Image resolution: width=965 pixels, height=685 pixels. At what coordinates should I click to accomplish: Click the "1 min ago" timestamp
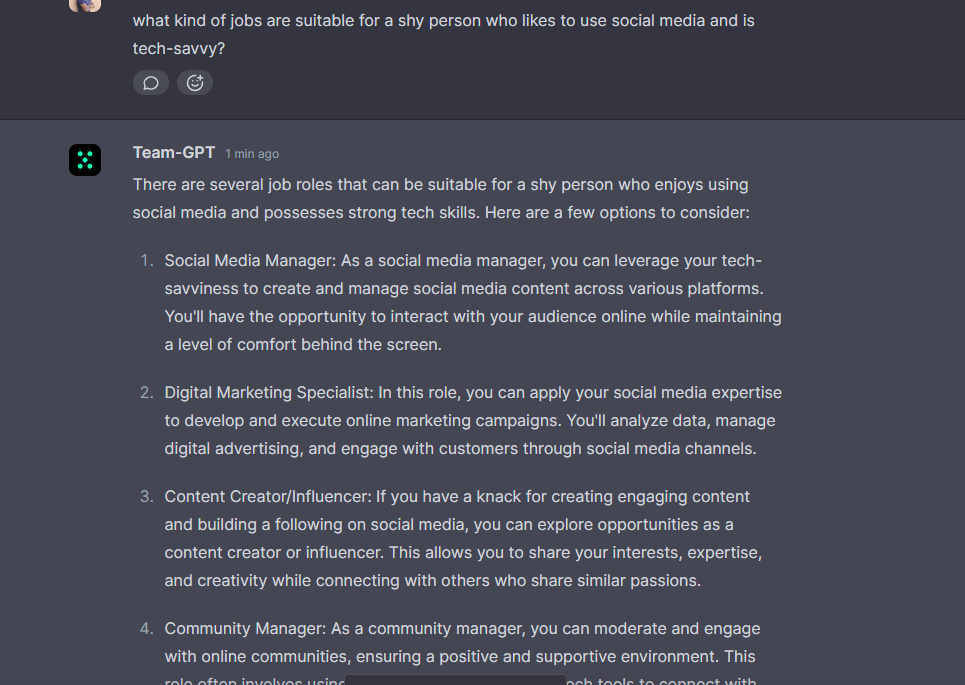(x=252, y=154)
